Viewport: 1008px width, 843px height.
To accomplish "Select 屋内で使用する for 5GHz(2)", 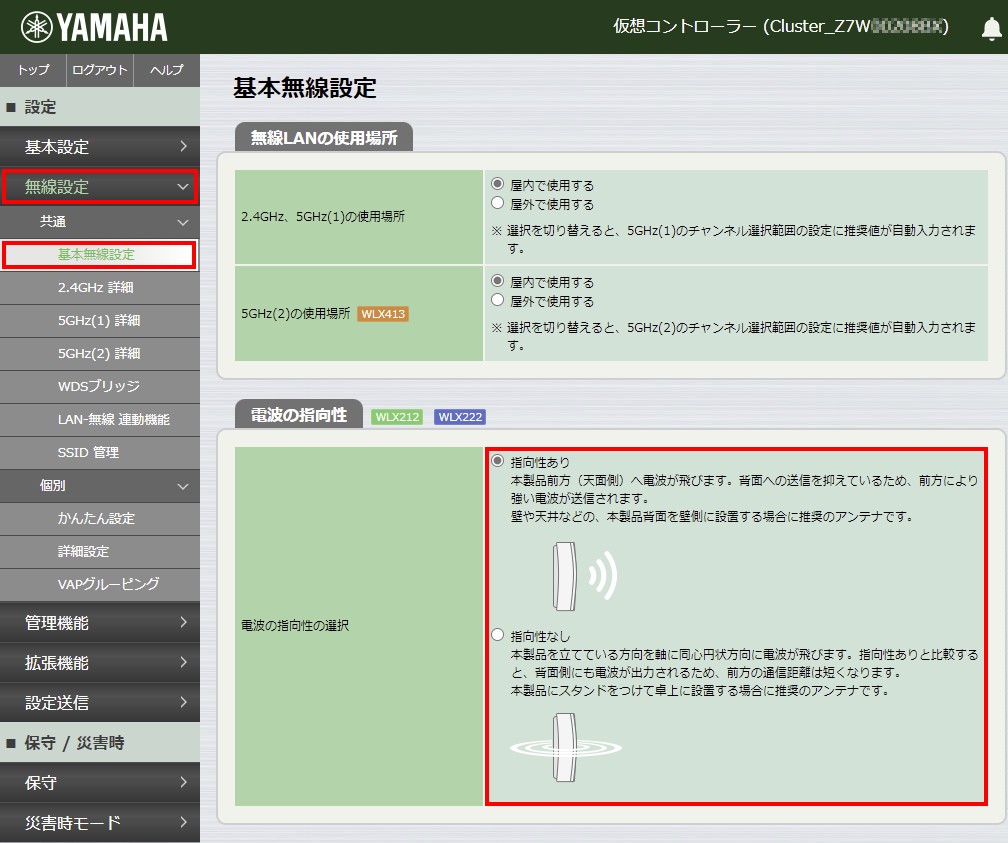I will click(x=498, y=282).
